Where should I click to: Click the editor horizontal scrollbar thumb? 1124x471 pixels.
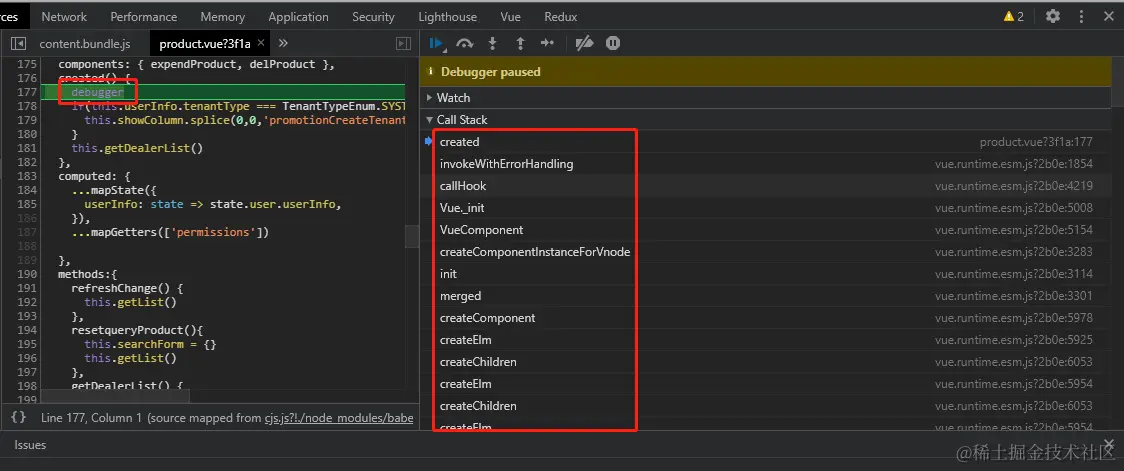(x=115, y=396)
